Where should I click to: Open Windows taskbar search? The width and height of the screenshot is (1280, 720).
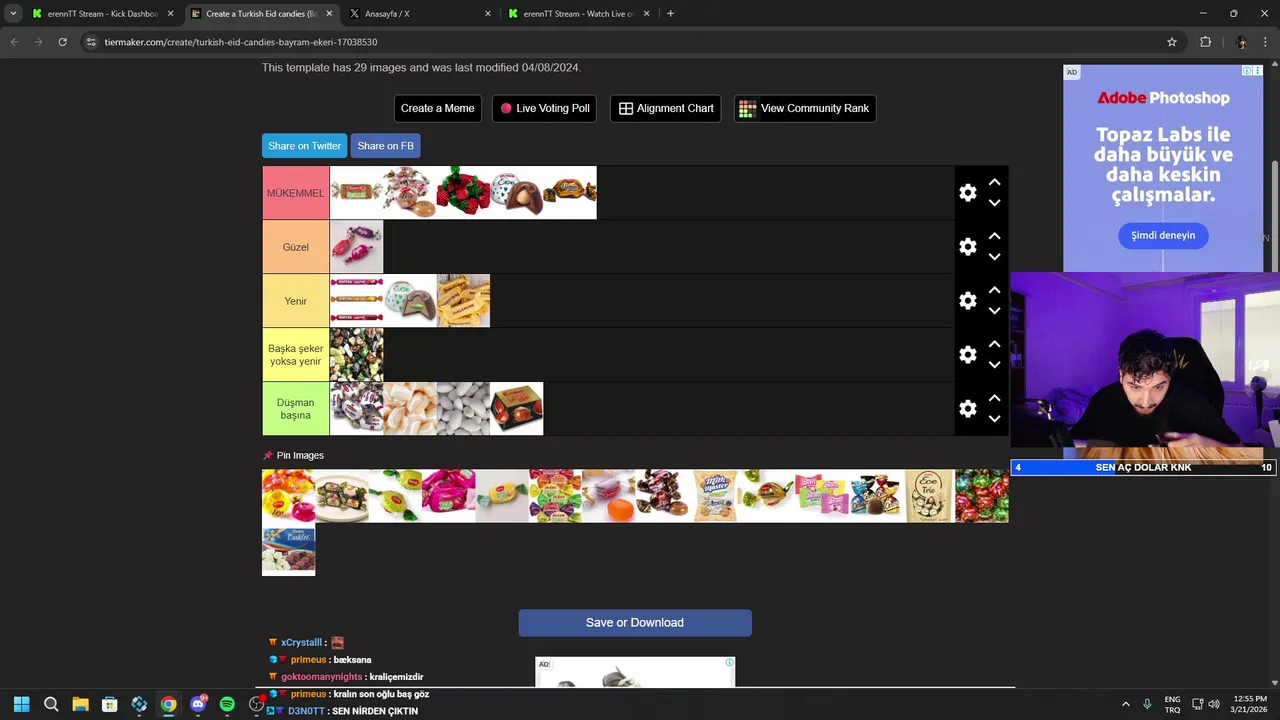click(51, 704)
